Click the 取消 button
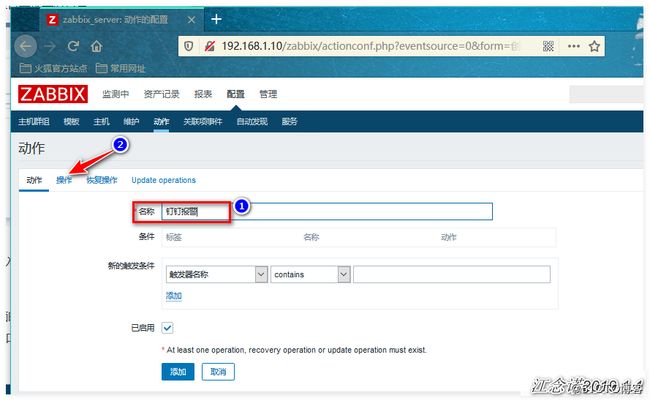650x401 pixels. tap(218, 372)
